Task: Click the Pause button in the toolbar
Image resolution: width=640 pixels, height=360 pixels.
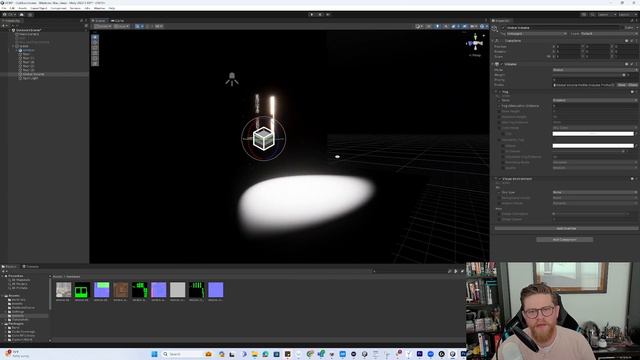Action: 320,14
